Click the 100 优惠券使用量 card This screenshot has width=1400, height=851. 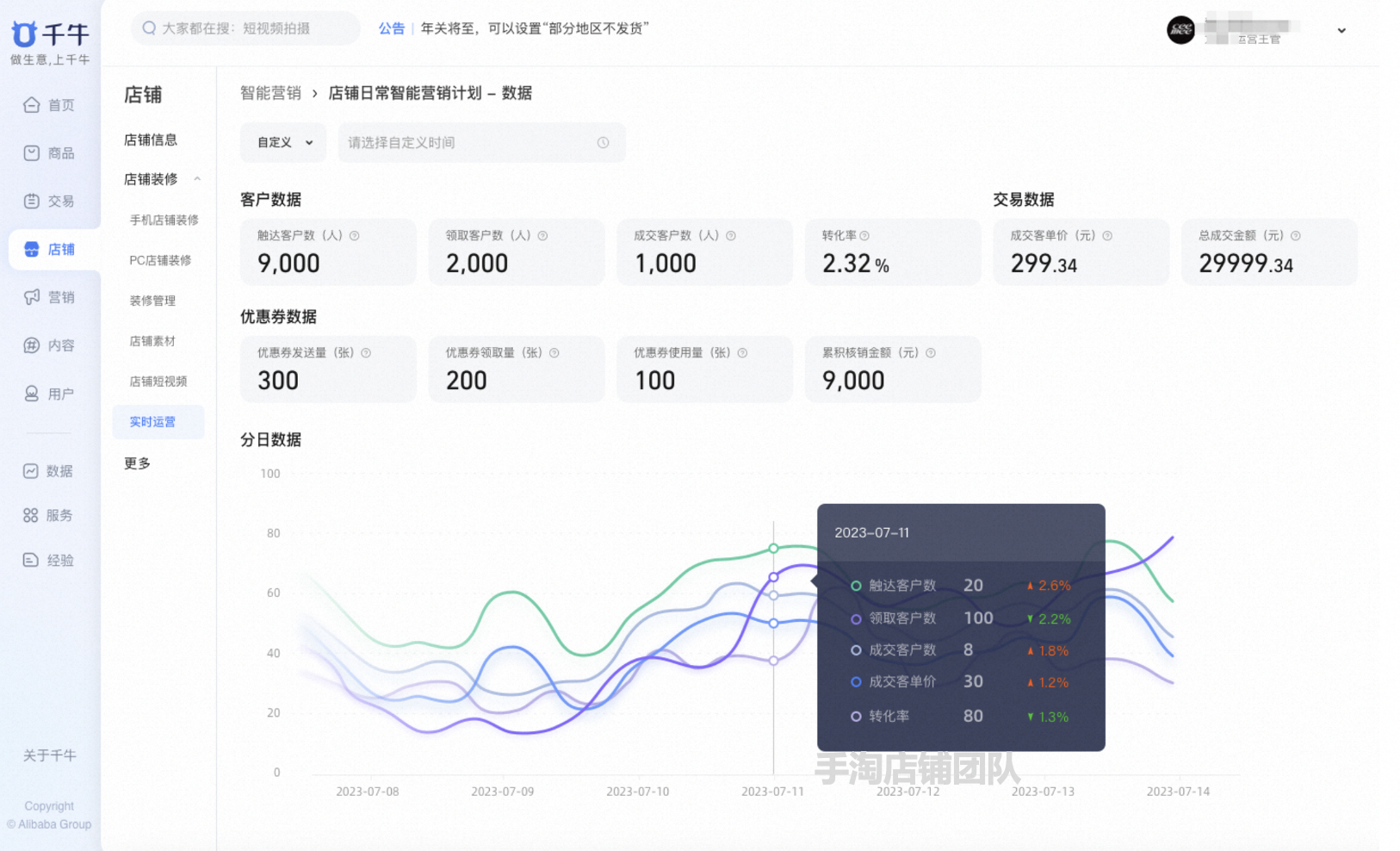pyautogui.click(x=704, y=370)
